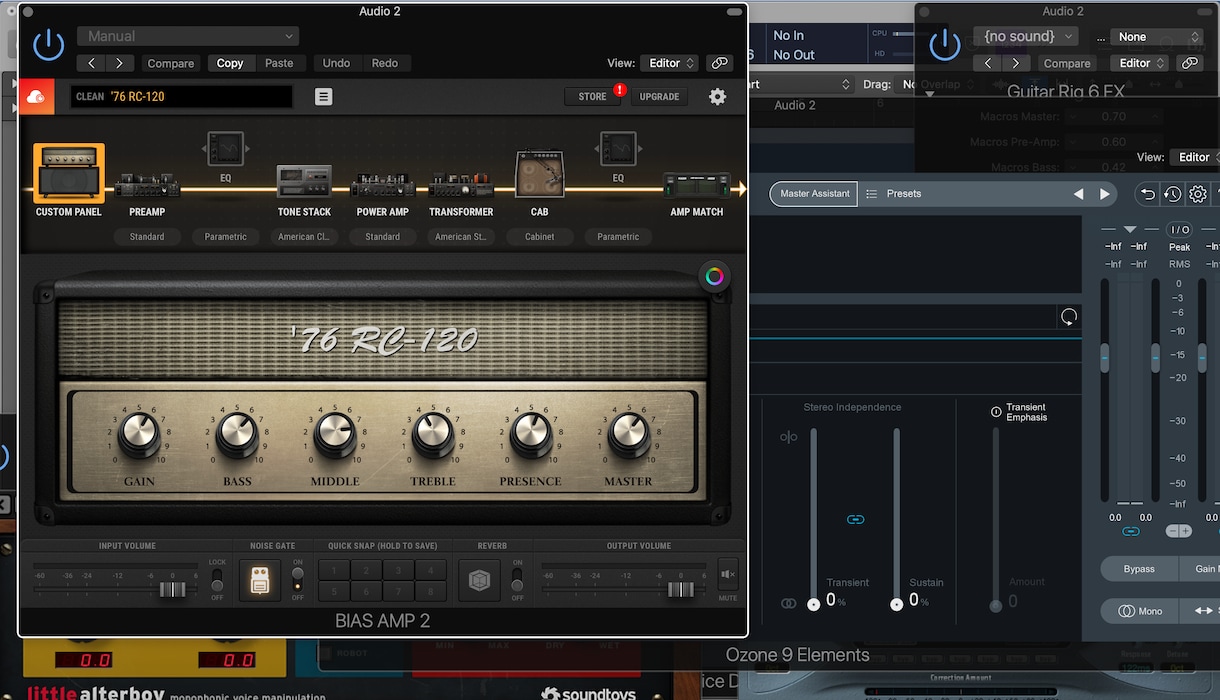
Task: Open the preset list menu icon
Action: [323, 97]
